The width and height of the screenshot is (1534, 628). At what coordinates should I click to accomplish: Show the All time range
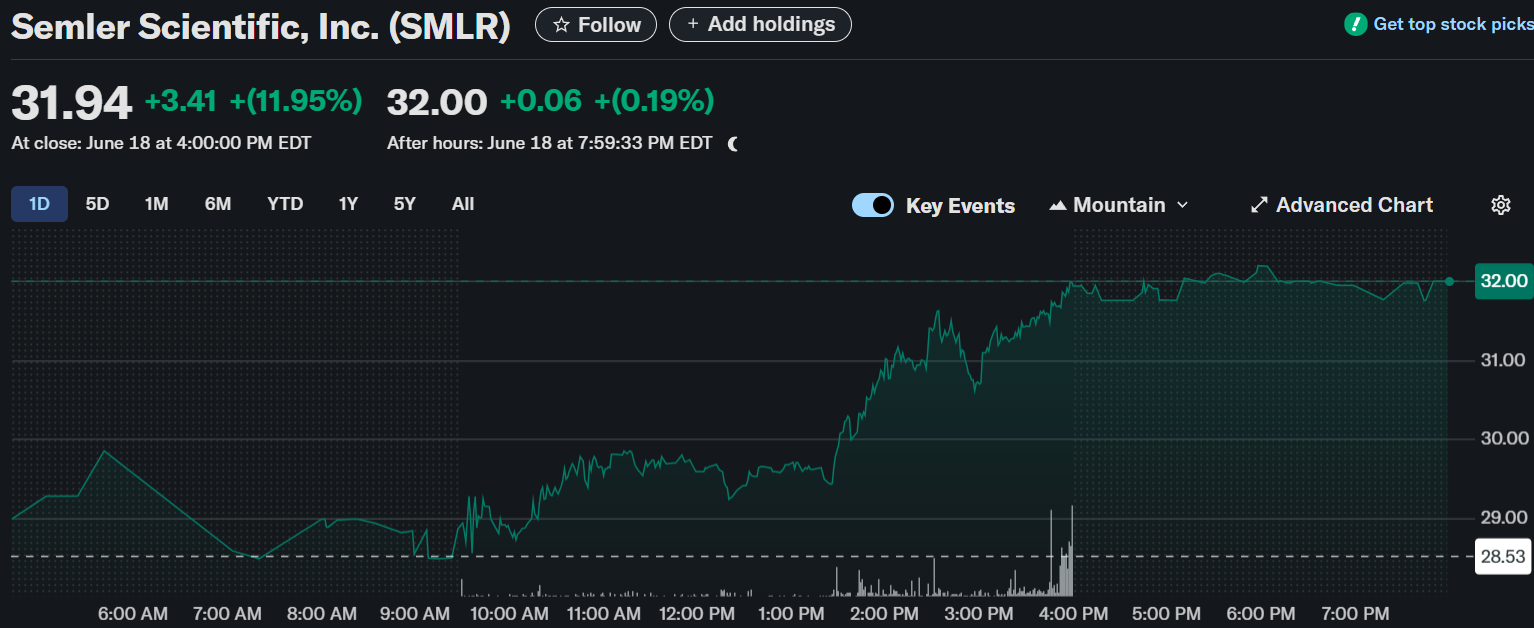(x=463, y=204)
